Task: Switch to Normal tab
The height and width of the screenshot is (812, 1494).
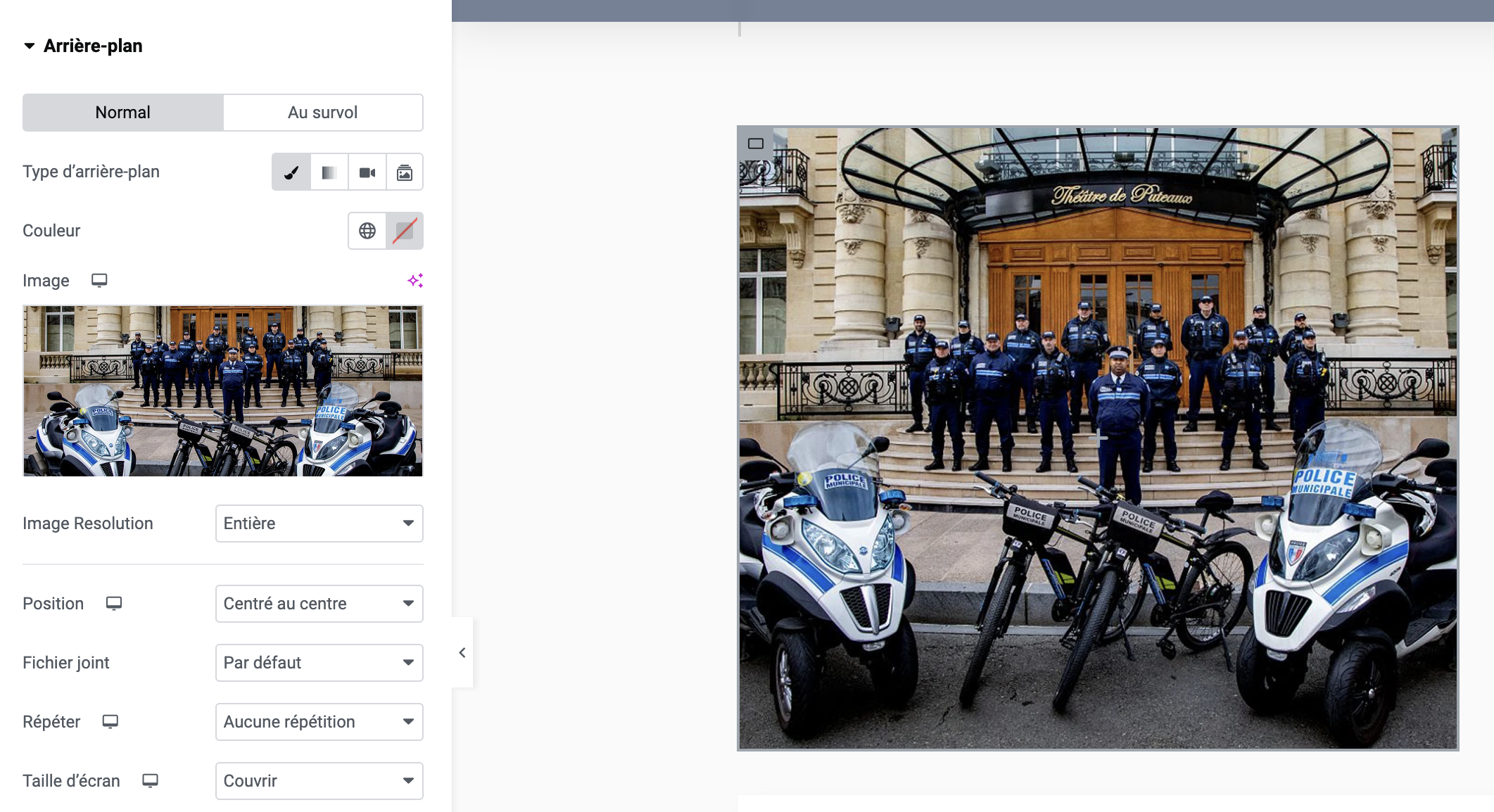Action: (x=123, y=113)
